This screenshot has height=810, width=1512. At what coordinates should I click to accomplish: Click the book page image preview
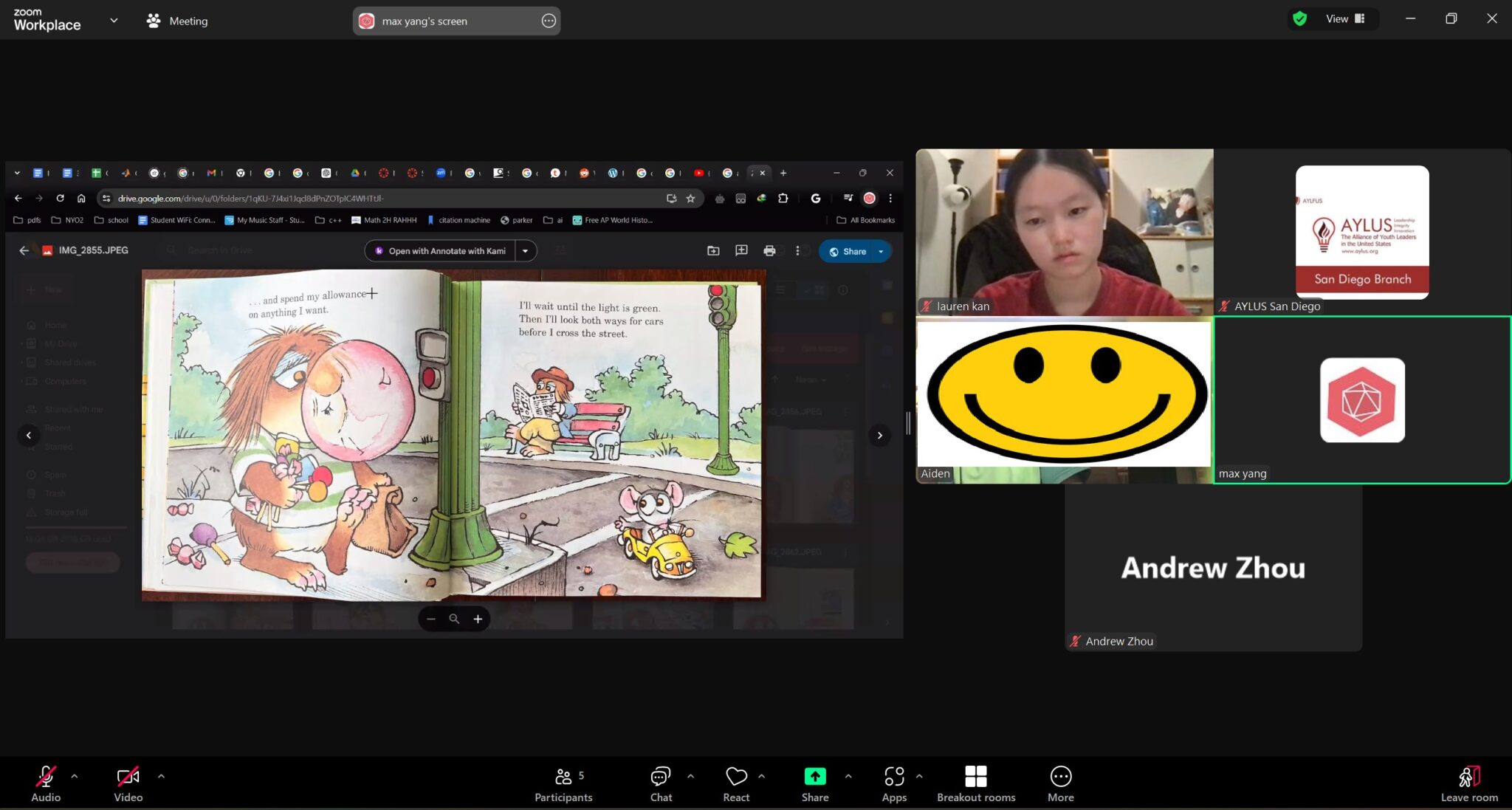453,435
